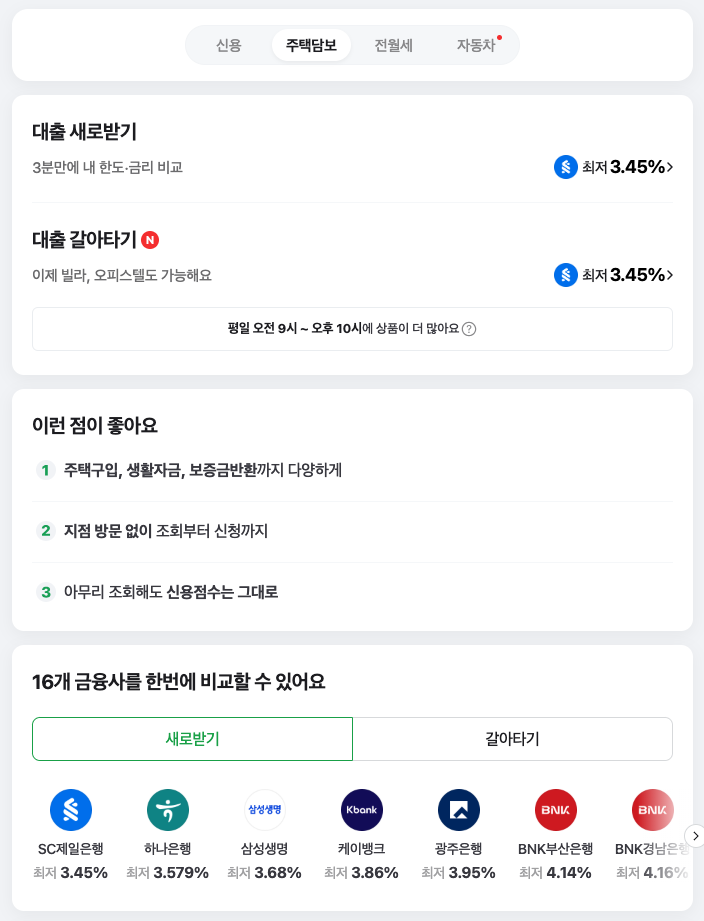Switch to the 갈아타기 tab

[x=512, y=739]
